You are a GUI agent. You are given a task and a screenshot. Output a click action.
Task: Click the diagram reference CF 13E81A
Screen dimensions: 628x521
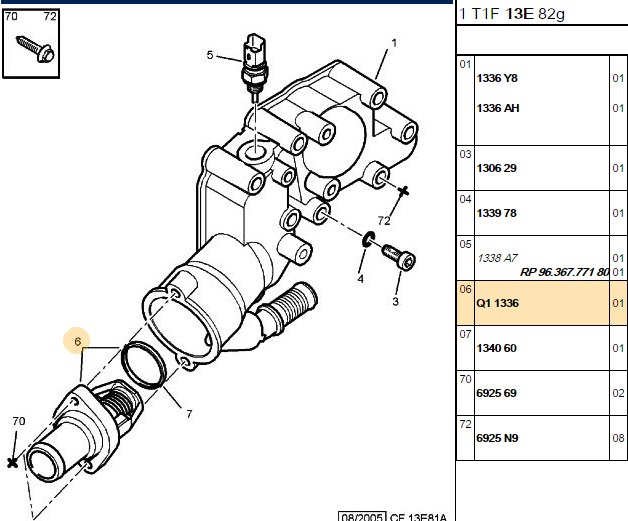[x=418, y=517]
